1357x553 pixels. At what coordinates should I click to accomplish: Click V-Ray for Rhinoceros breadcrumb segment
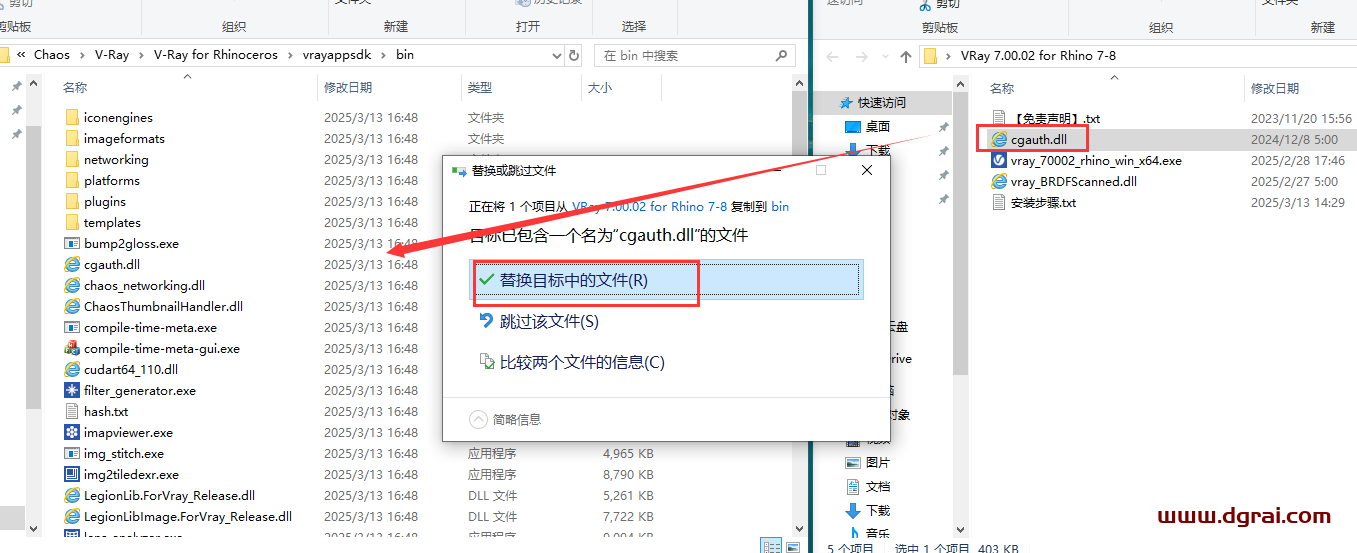click(215, 55)
